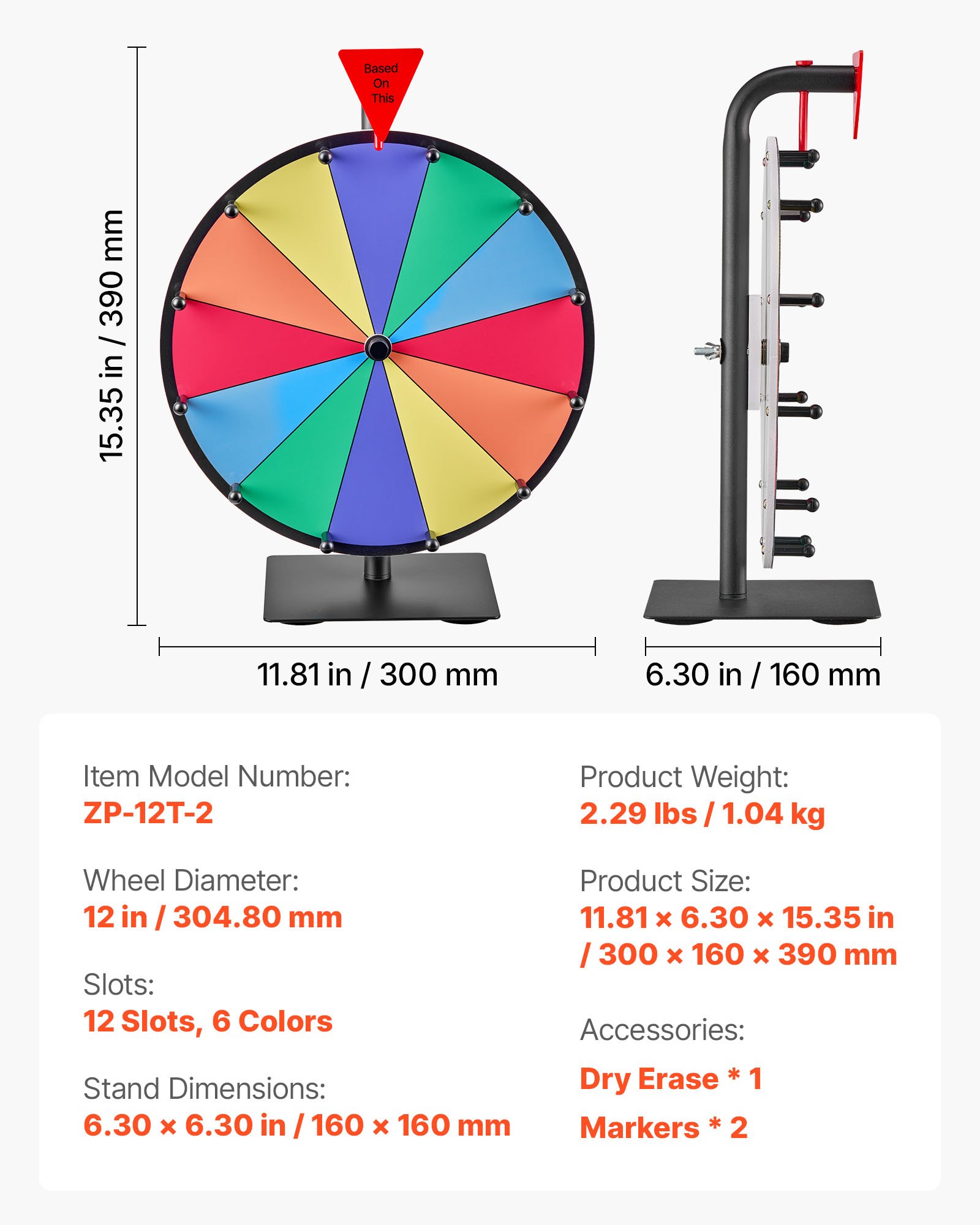The height and width of the screenshot is (1225, 980).
Task: Click the "2.29 lbs / 1.04 kg" weight value
Action: [702, 813]
